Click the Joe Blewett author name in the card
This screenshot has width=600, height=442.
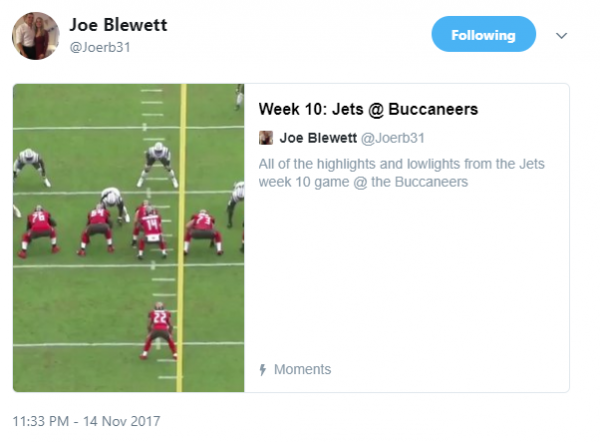point(317,138)
